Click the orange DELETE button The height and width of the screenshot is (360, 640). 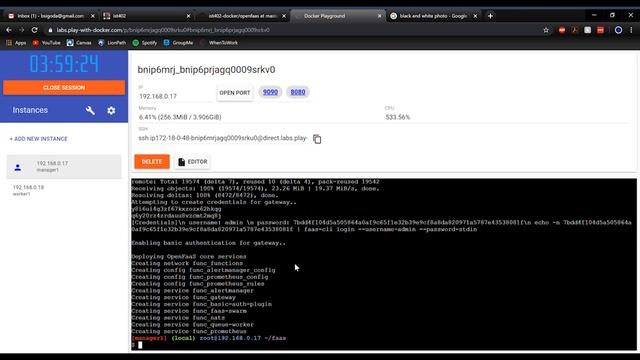pyautogui.click(x=152, y=162)
